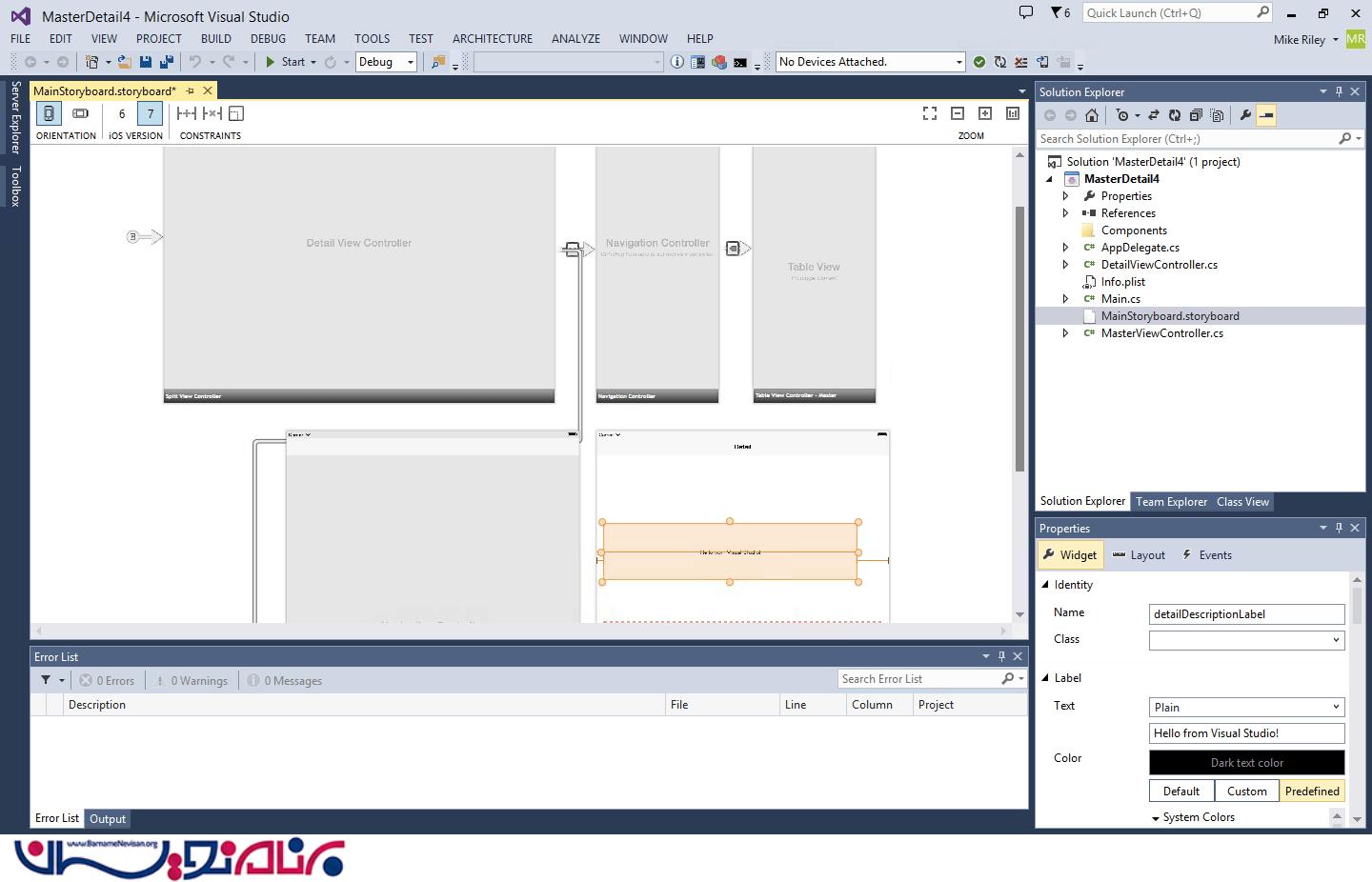Click Refresh icon in Solution Explorer
The width and height of the screenshot is (1372, 882).
[1175, 115]
